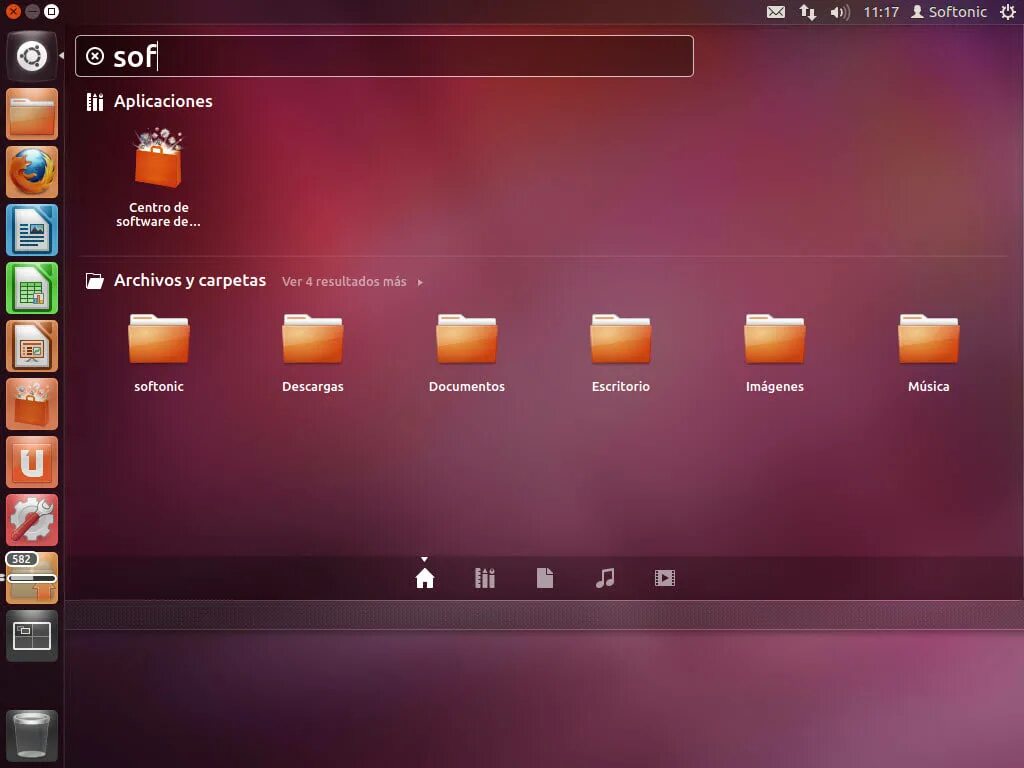Screen dimensions: 1024x768
Task: Open the Trash in the launcher
Action: click(x=31, y=735)
